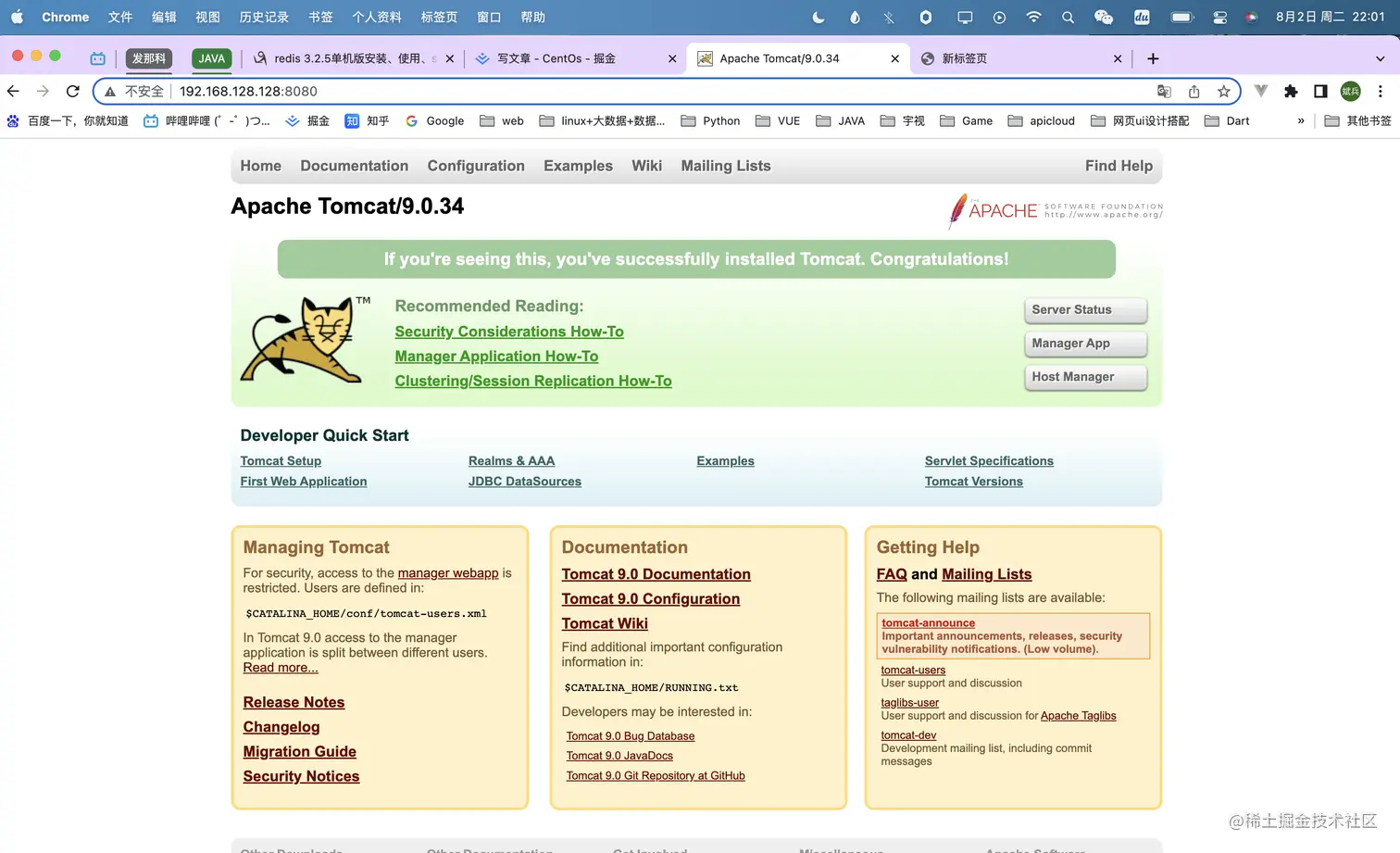Open the Dart bookmarks folder
The width and height of the screenshot is (1400, 853).
tap(1227, 120)
